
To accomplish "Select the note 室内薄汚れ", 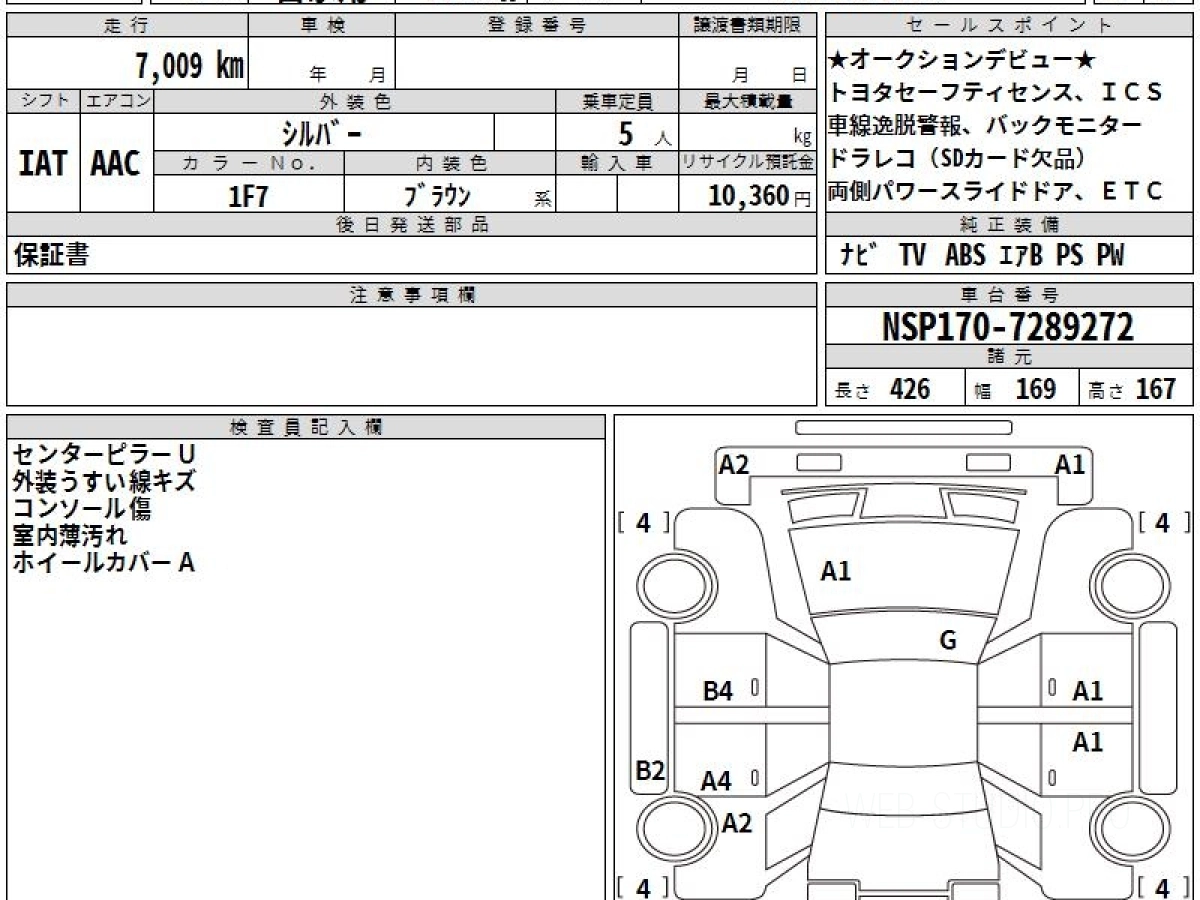I will pos(70,535).
